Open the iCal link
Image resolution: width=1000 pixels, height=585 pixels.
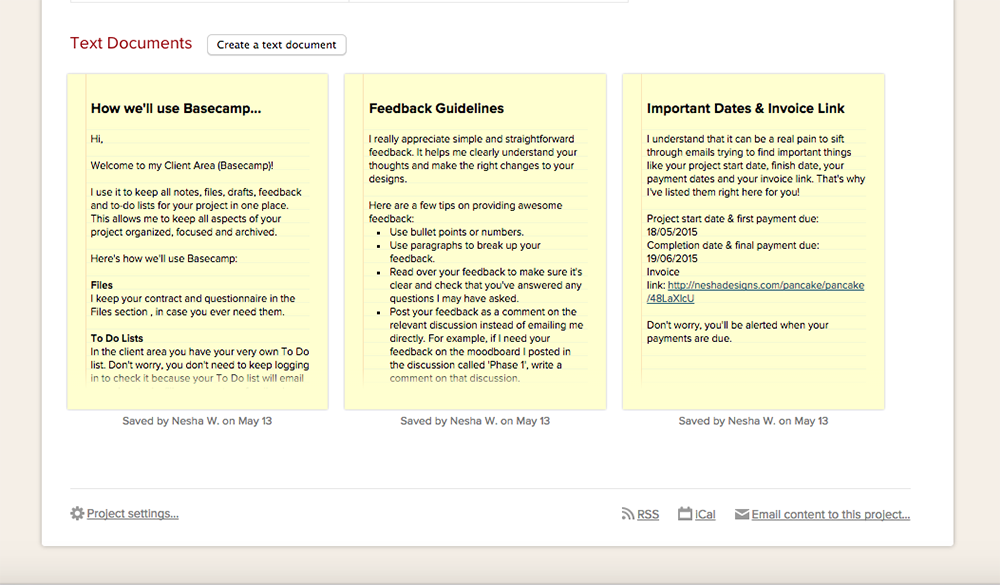point(705,514)
